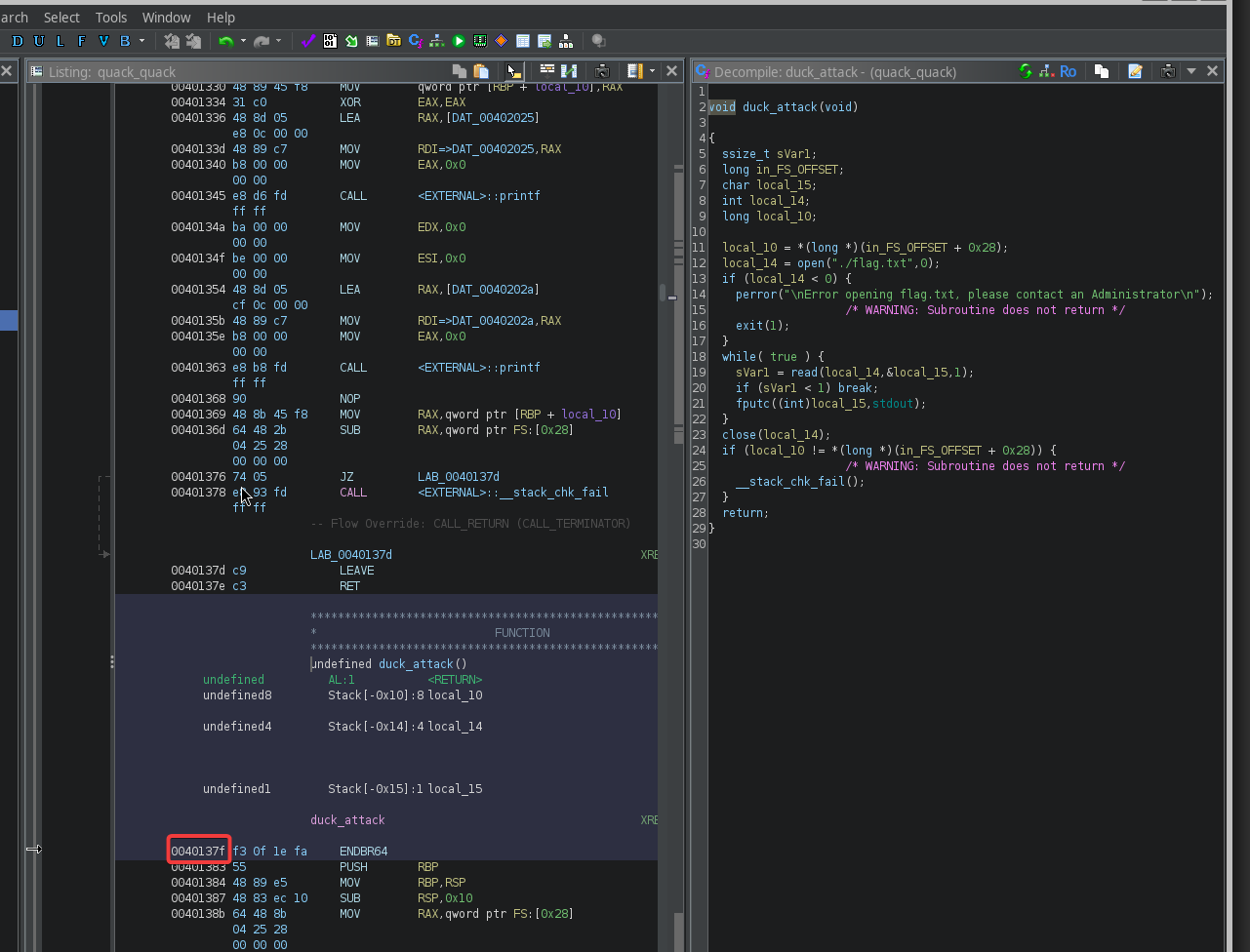The width and height of the screenshot is (1250, 952).
Task: Open the Help menu
Action: 221,17
